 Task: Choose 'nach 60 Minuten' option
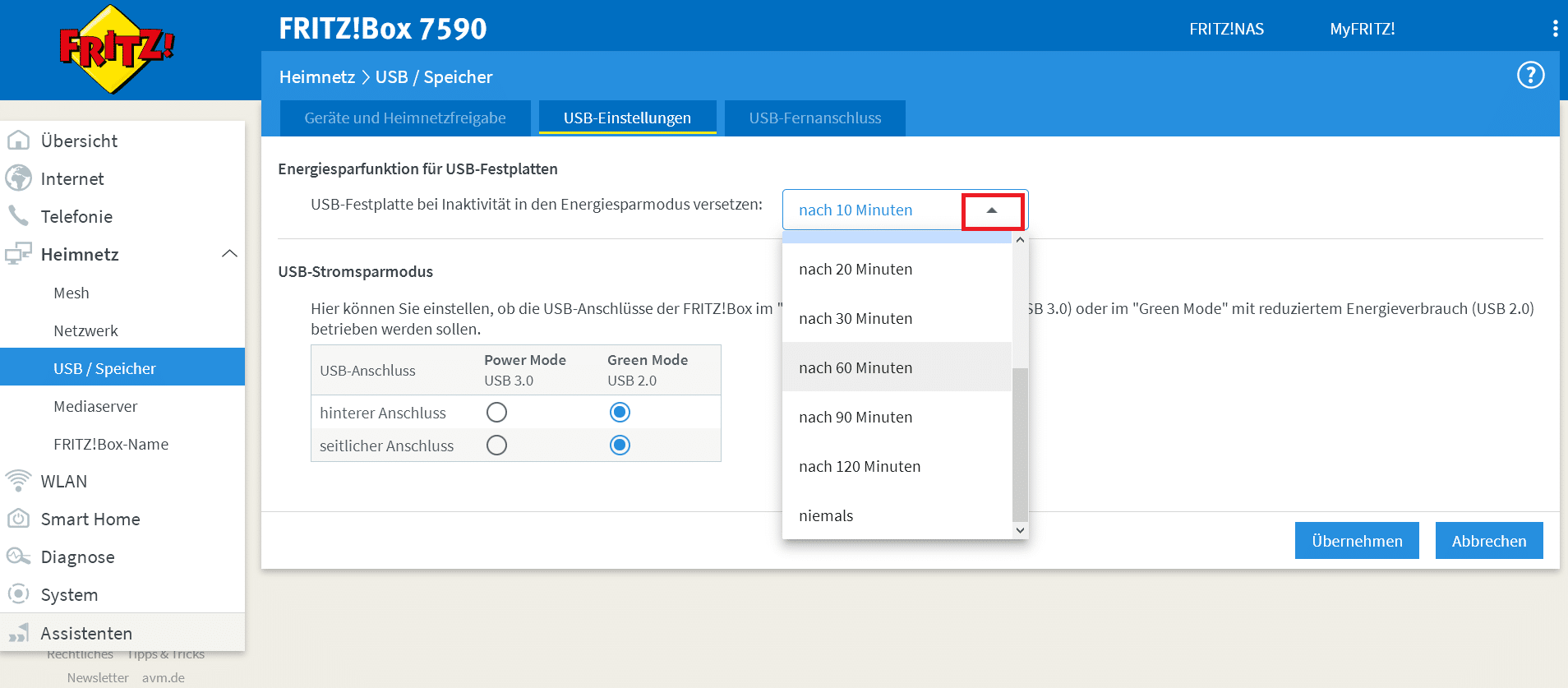[897, 367]
